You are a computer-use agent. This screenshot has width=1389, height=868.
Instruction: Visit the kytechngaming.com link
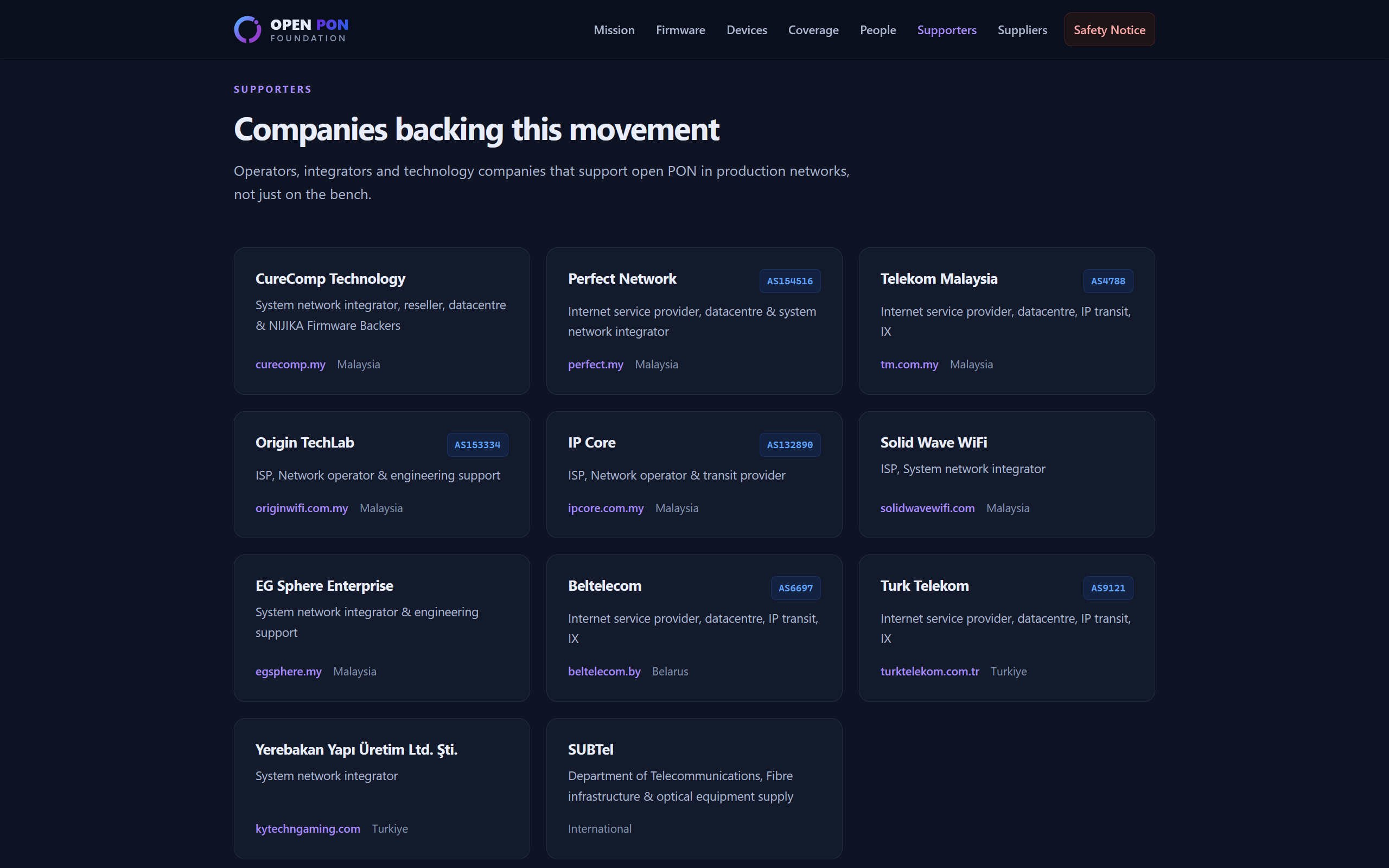pos(308,828)
